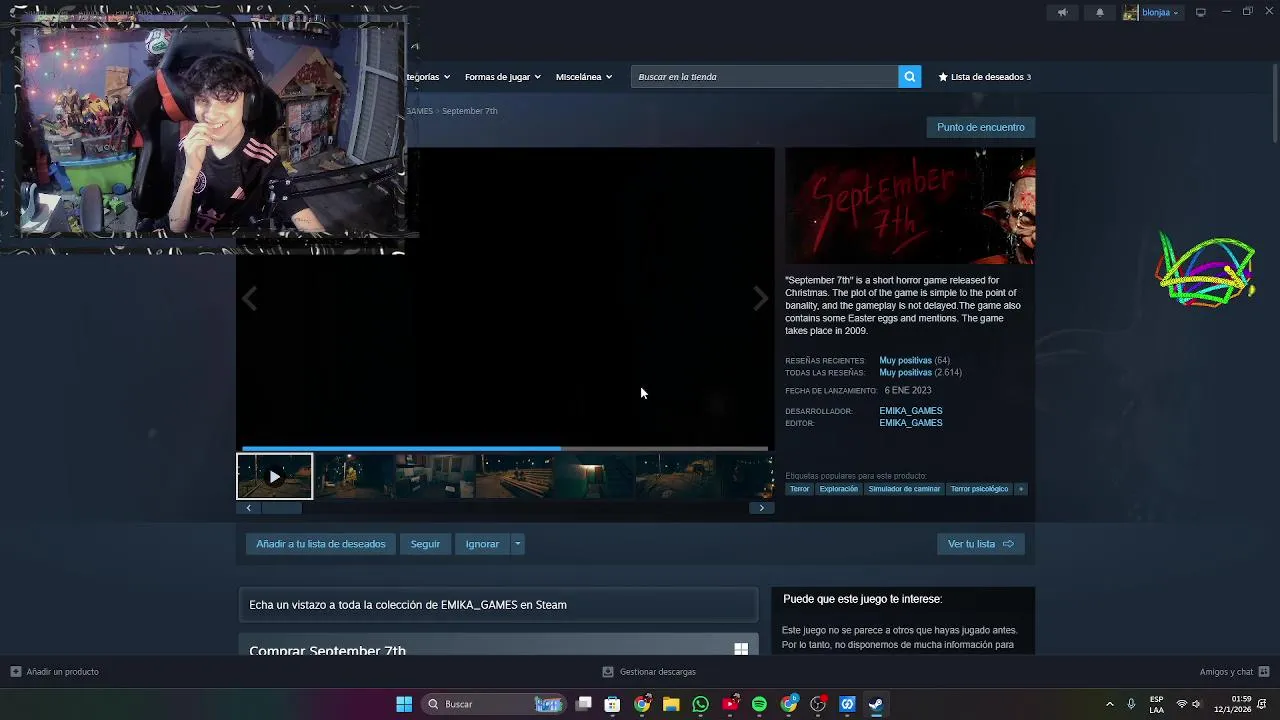This screenshot has height=720, width=1280.
Task: Show hidden tray icons chevron
Action: [x=1109, y=704]
